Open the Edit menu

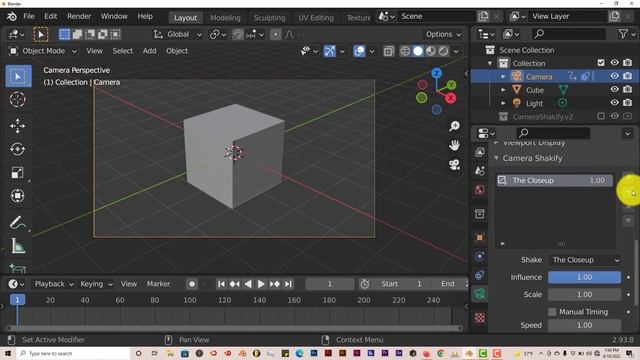(51, 16)
